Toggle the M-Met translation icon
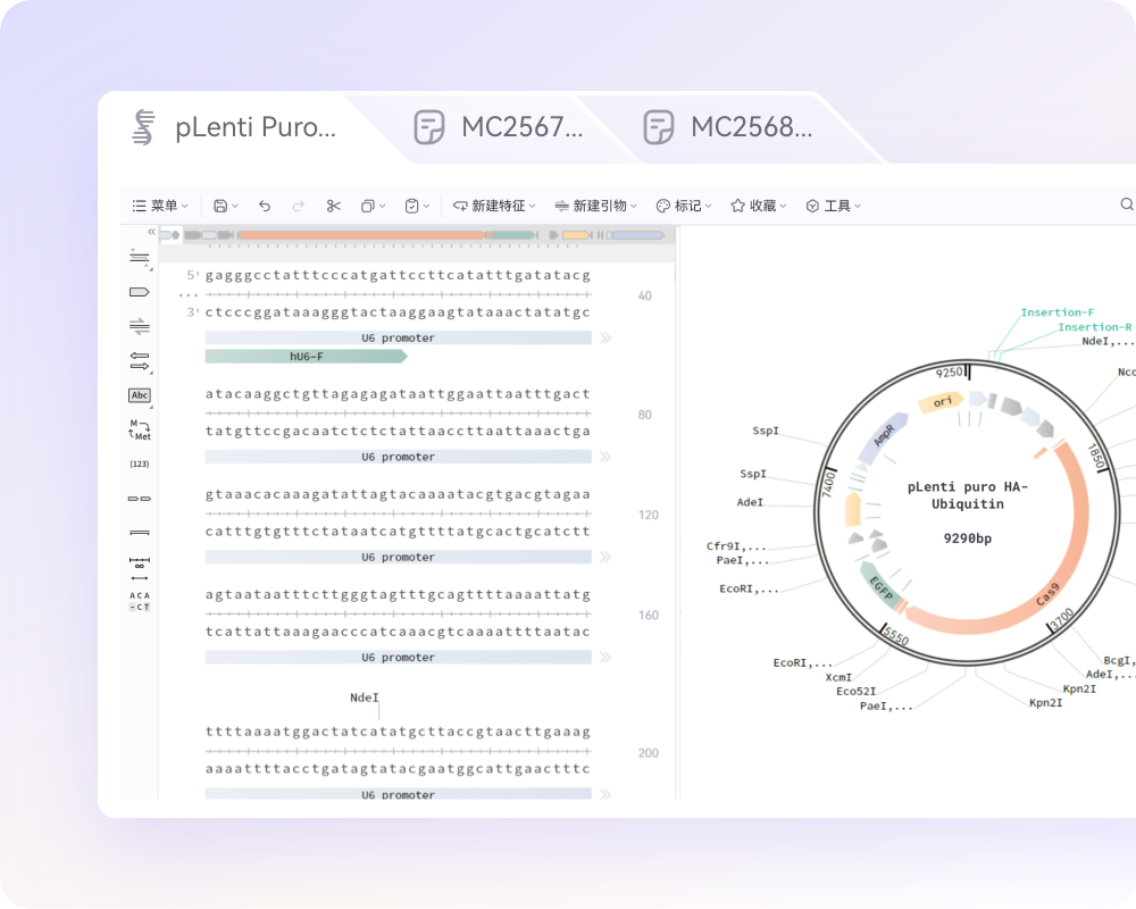This screenshot has height=909, width=1136. pos(140,430)
